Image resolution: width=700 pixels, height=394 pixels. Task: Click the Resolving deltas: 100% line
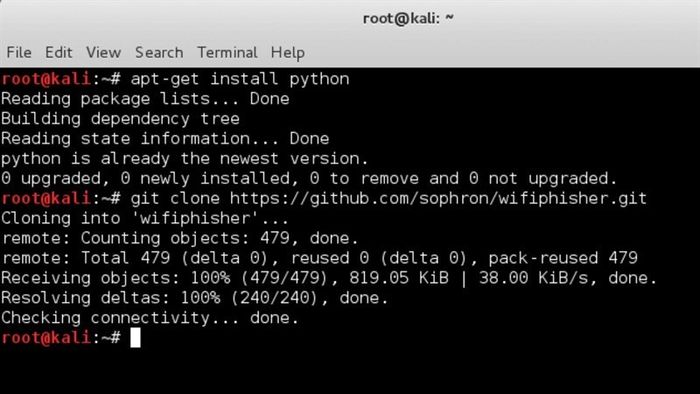tap(195, 298)
